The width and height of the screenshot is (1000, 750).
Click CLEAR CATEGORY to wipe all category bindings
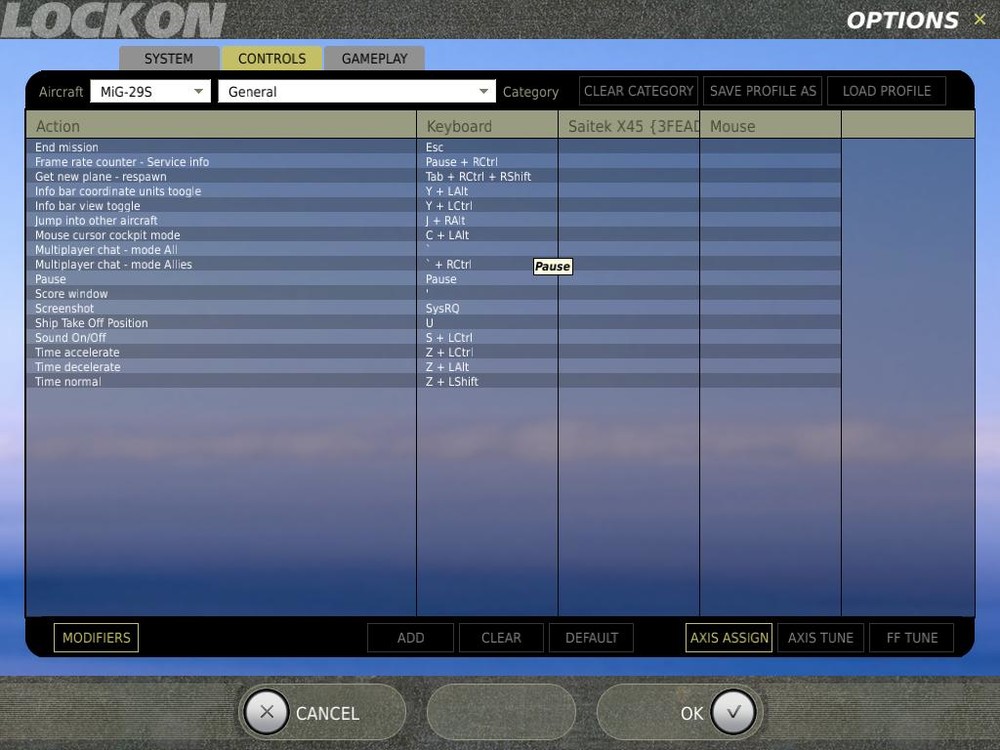(x=638, y=90)
